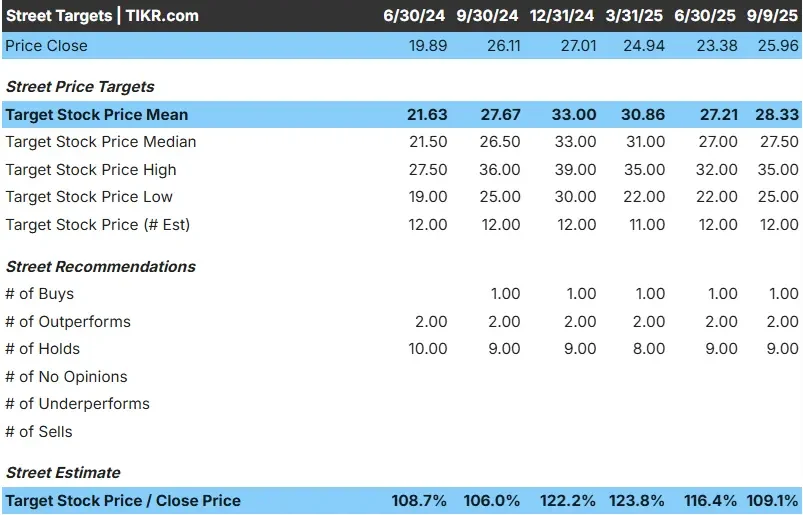The width and height of the screenshot is (803, 515).
Task: Select the 12/31/24 column header
Action: (x=562, y=16)
